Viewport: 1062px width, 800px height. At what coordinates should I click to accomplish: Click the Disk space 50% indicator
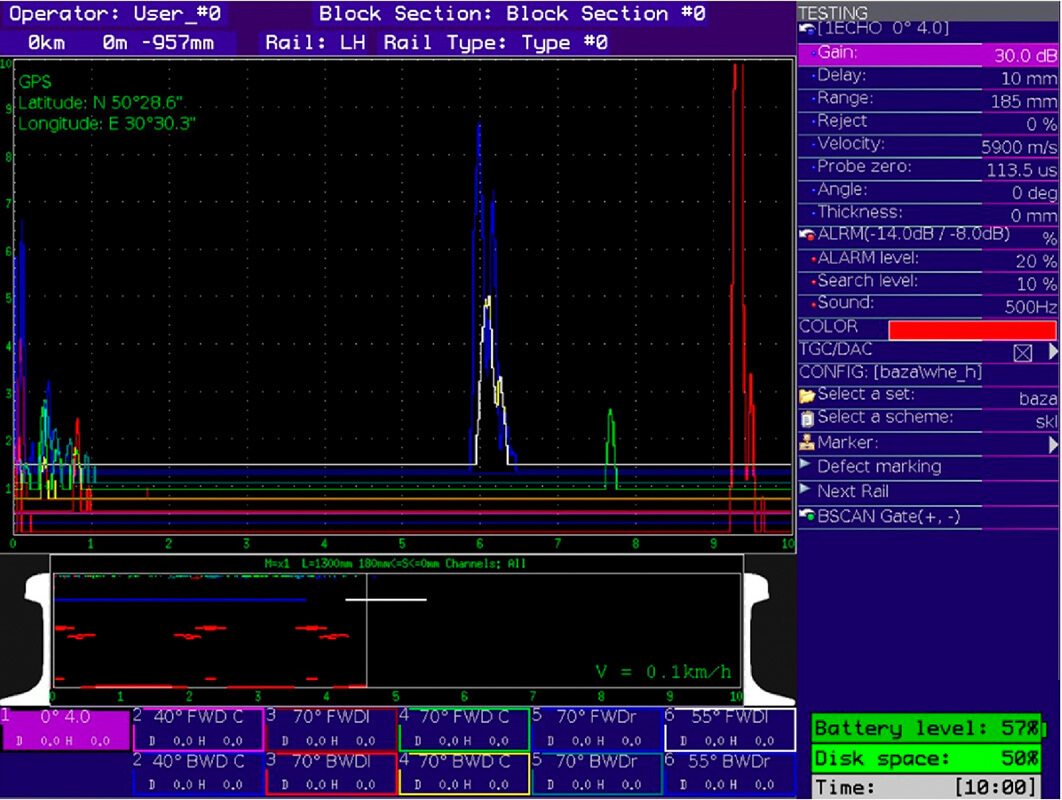[x=927, y=758]
